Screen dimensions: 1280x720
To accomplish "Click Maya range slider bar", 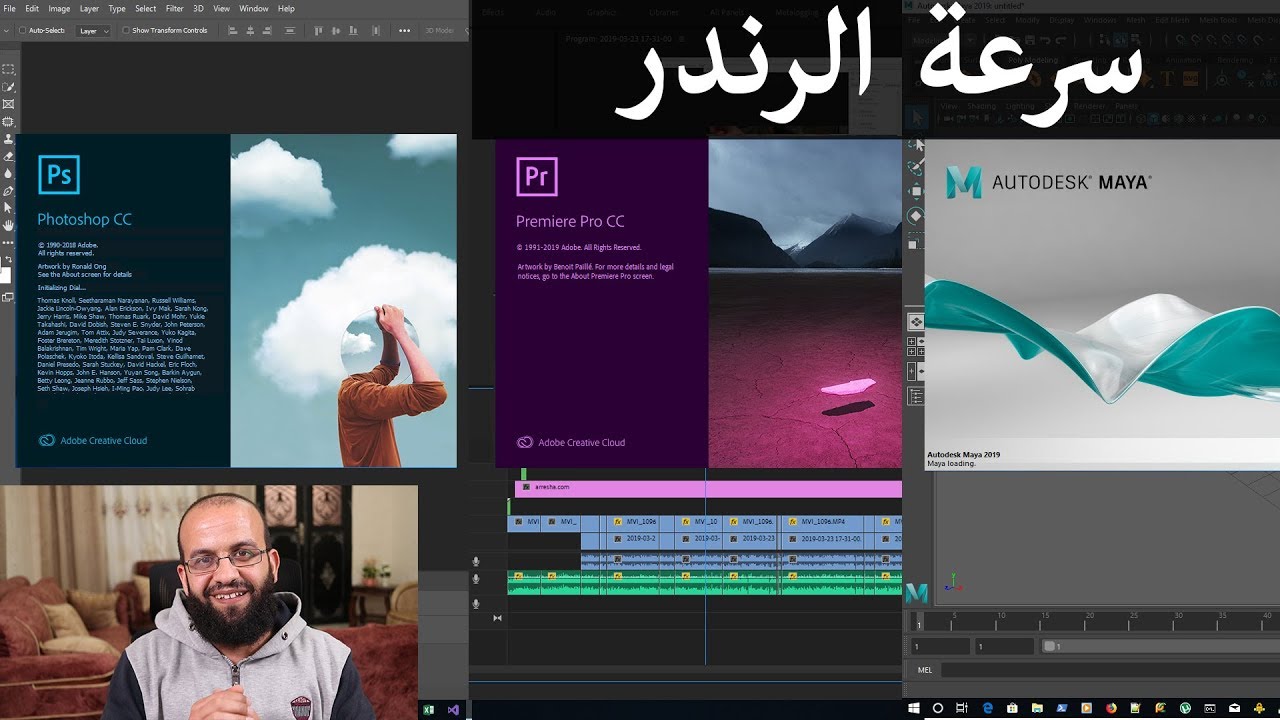I will tap(1160, 647).
